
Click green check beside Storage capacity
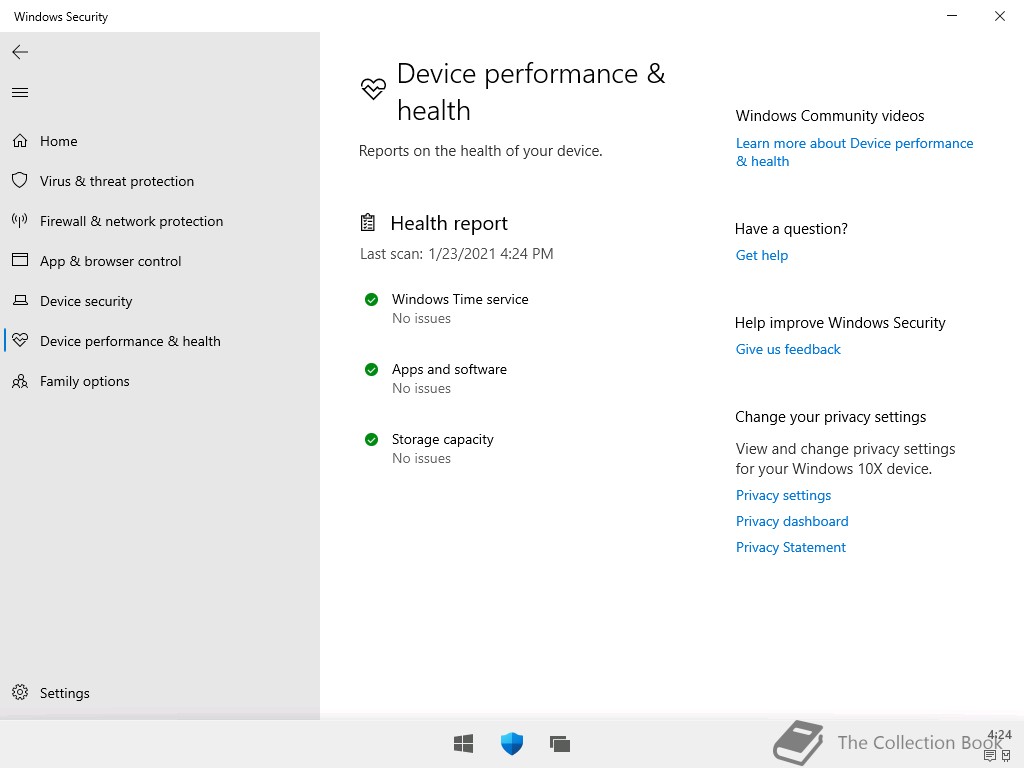pos(371,440)
